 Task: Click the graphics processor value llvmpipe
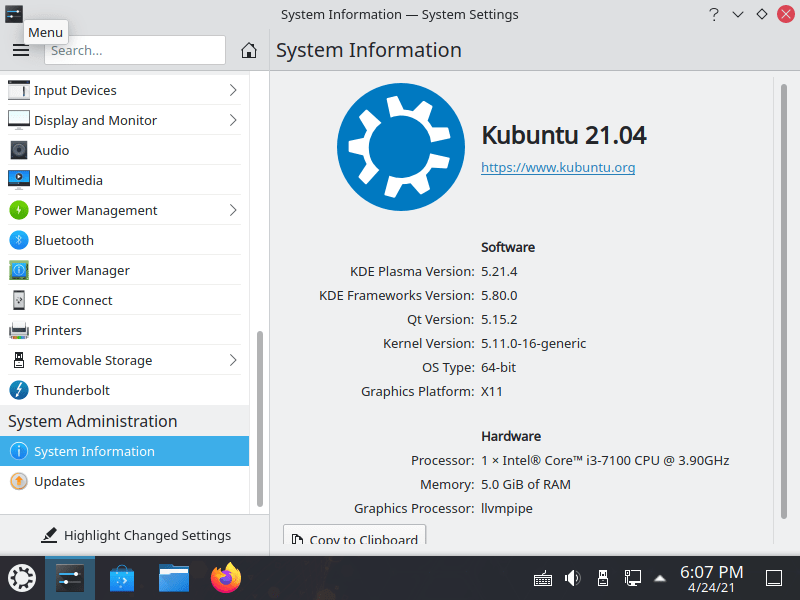click(507, 508)
